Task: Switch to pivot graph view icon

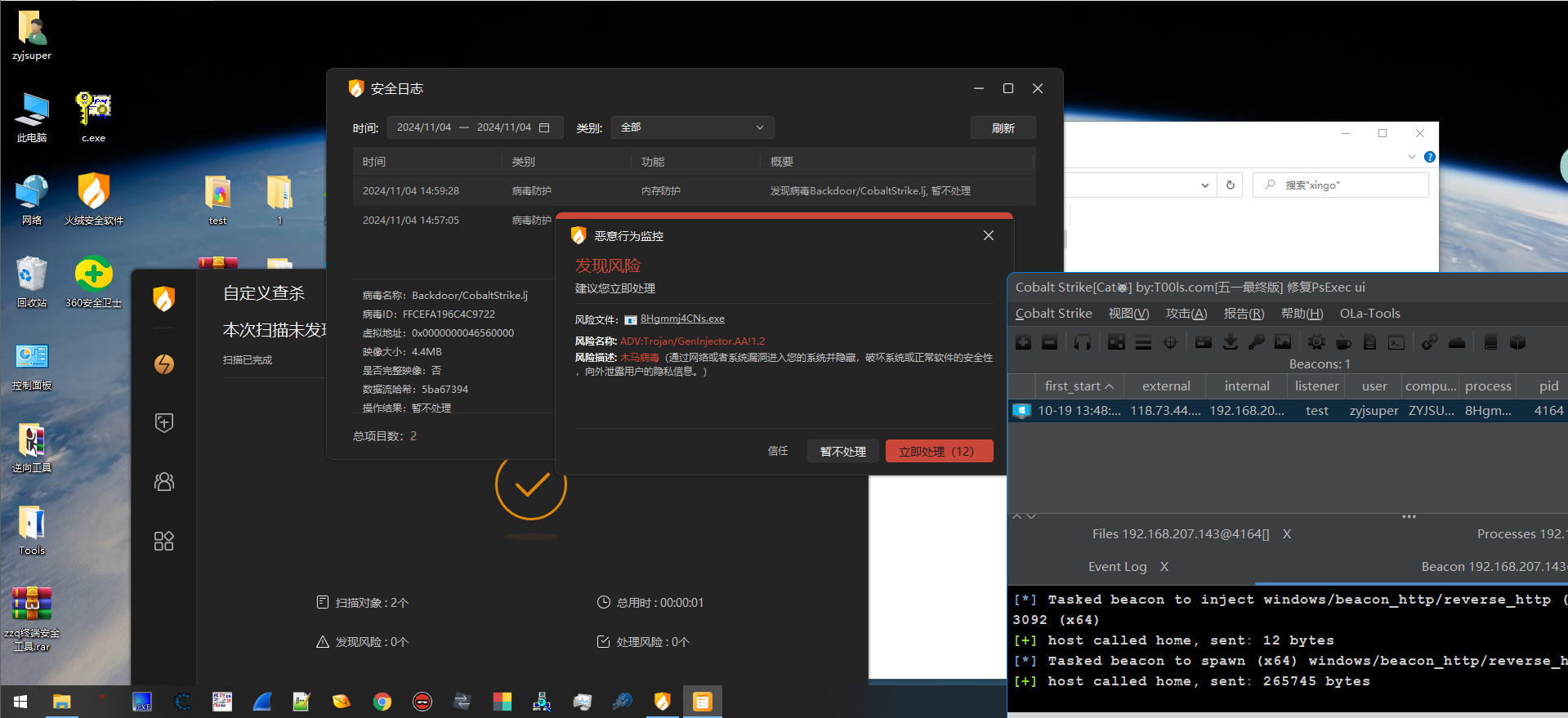Action: [1116, 342]
